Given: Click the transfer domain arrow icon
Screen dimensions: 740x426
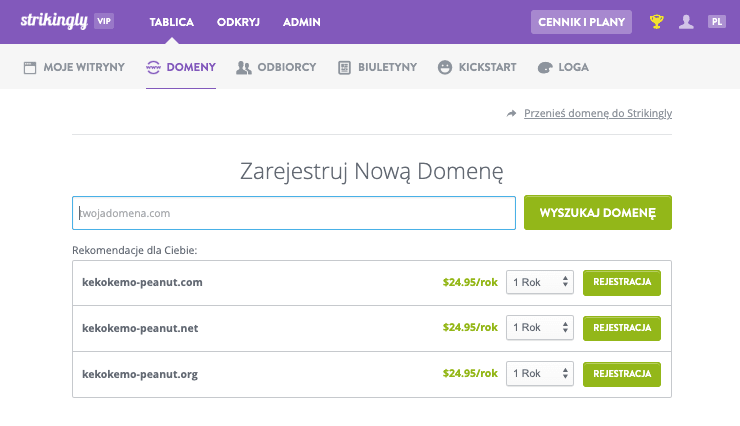Looking at the screenshot, I should [x=512, y=113].
